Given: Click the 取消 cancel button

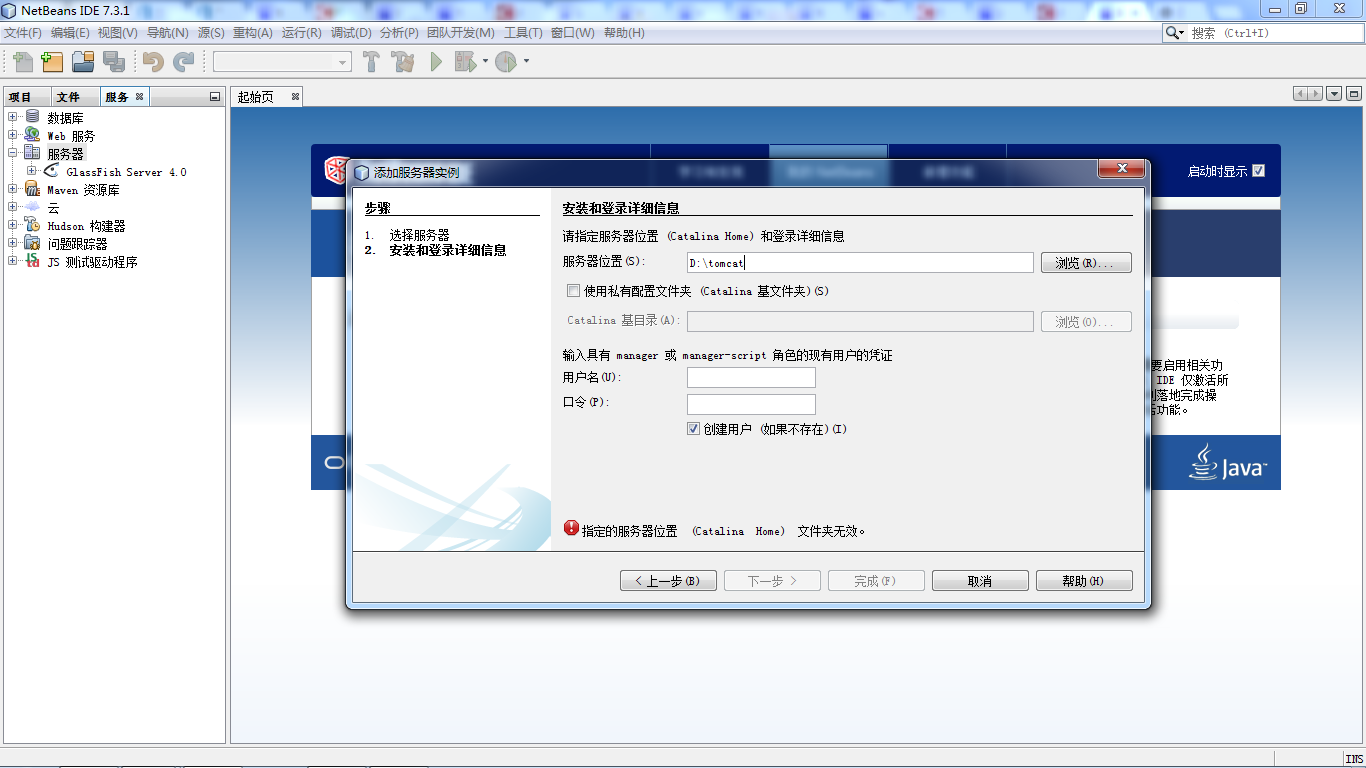Looking at the screenshot, I should coord(980,581).
